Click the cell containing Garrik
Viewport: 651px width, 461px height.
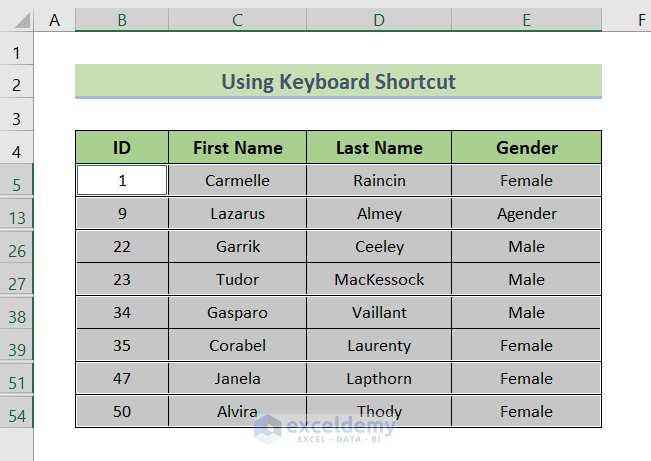(237, 246)
